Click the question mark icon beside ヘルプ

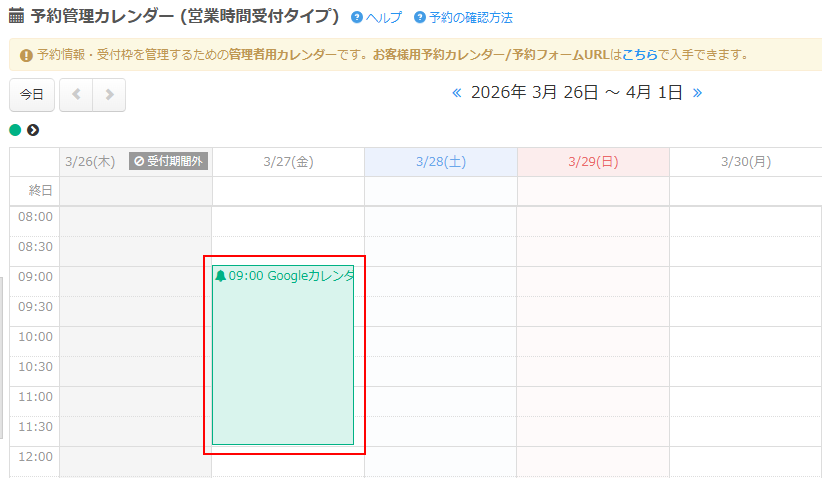[x=357, y=18]
